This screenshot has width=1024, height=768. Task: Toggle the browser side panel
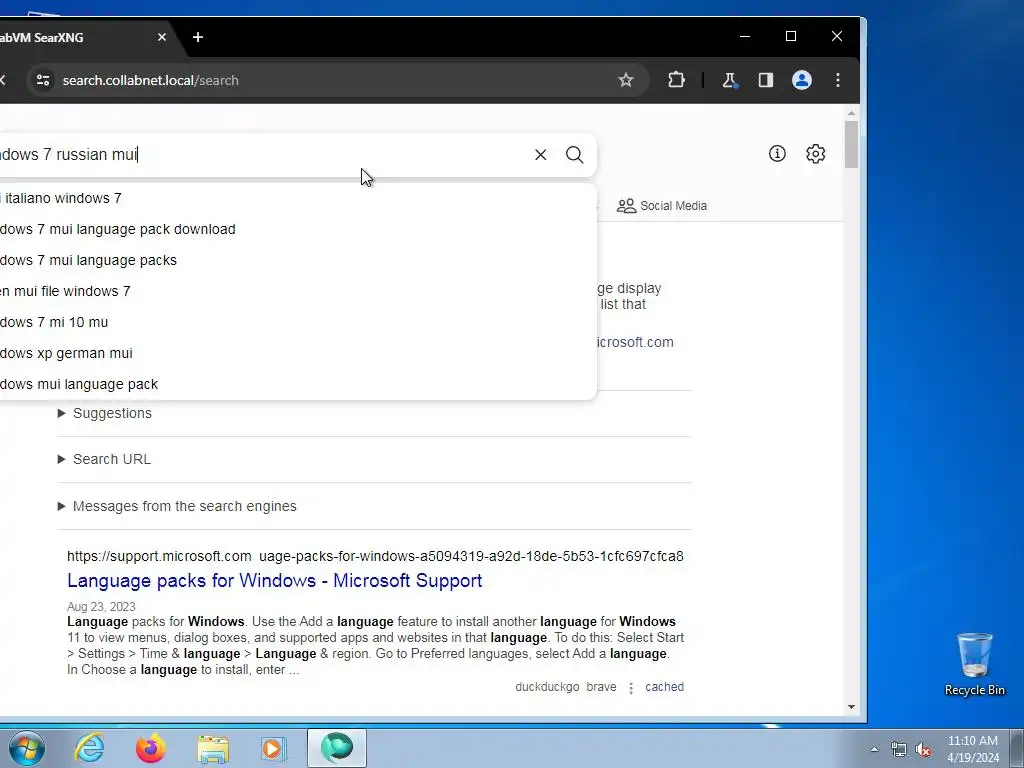click(765, 80)
